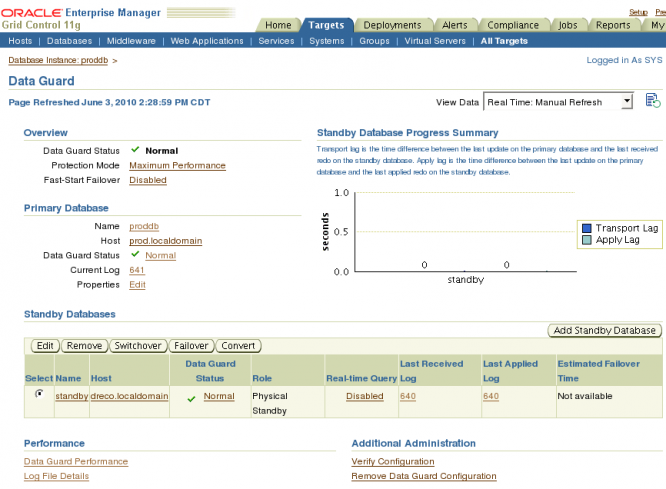This screenshot has height=489, width=666.
Task: Select All Targets subtab
Action: [x=504, y=41]
